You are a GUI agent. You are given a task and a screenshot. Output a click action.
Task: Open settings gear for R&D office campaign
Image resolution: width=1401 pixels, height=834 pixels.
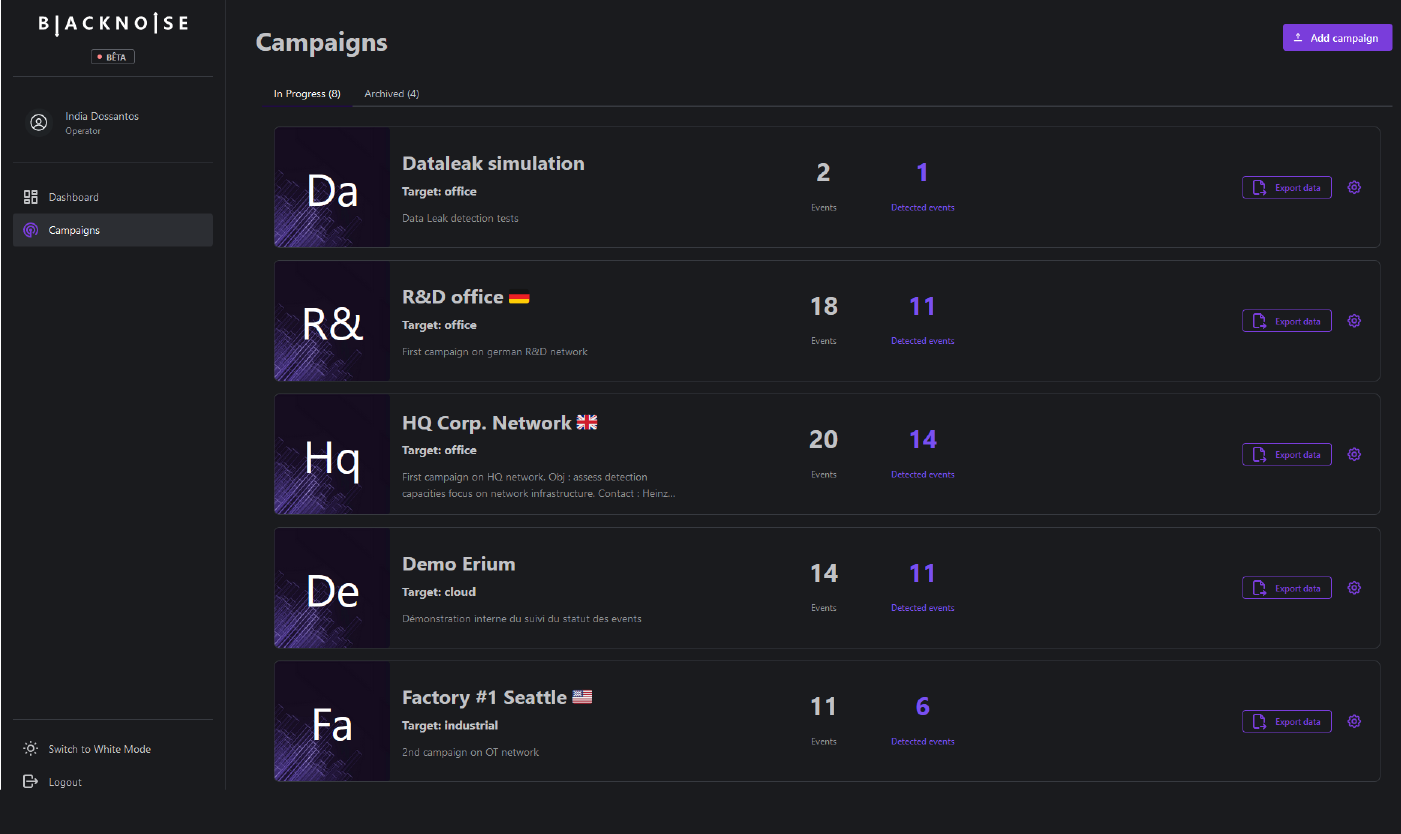[x=1354, y=321]
